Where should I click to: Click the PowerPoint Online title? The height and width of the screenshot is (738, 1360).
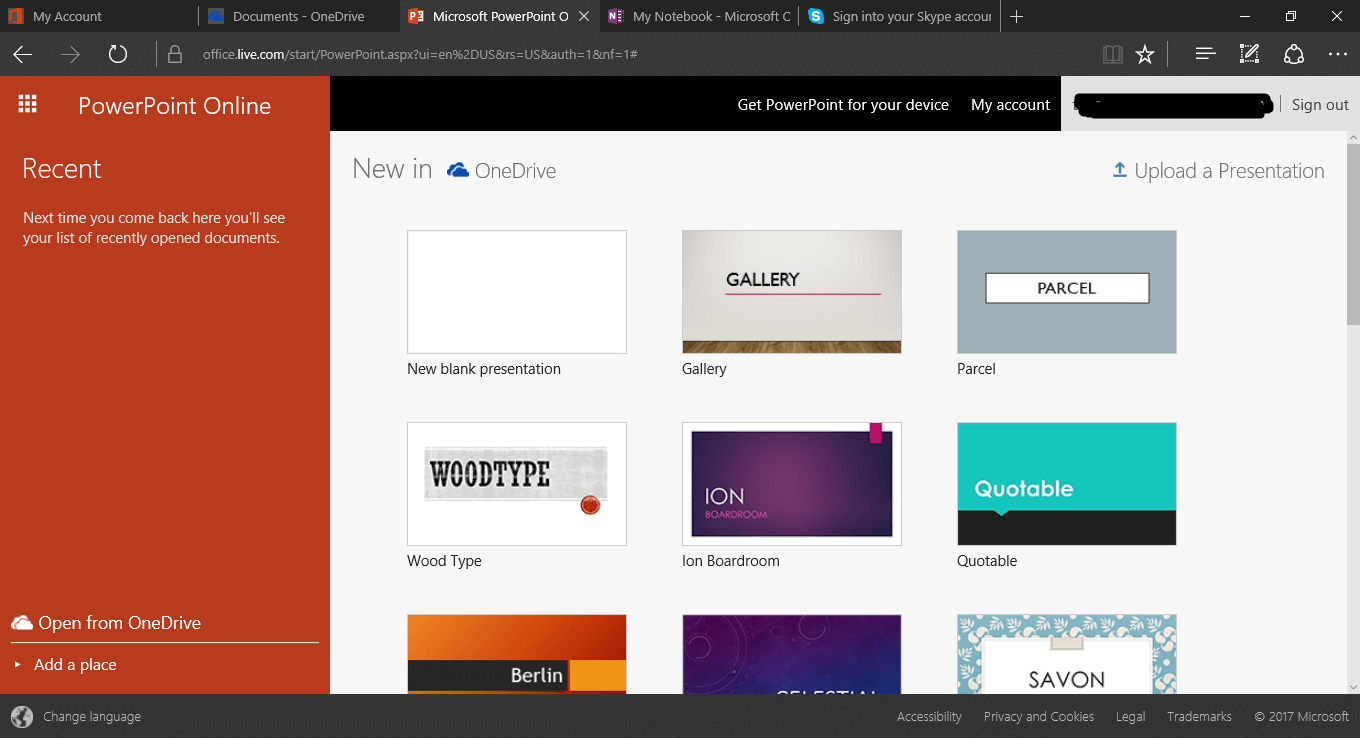pyautogui.click(x=175, y=106)
